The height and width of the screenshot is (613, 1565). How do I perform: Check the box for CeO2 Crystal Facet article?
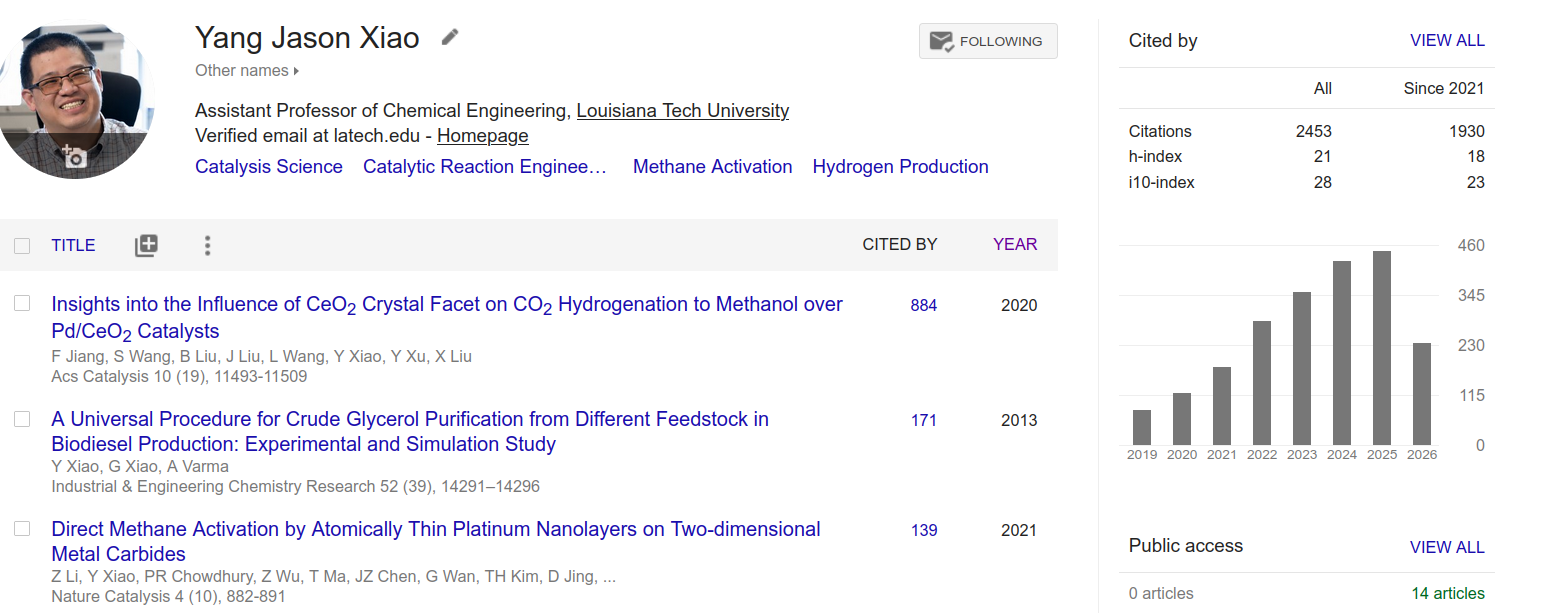point(22,303)
